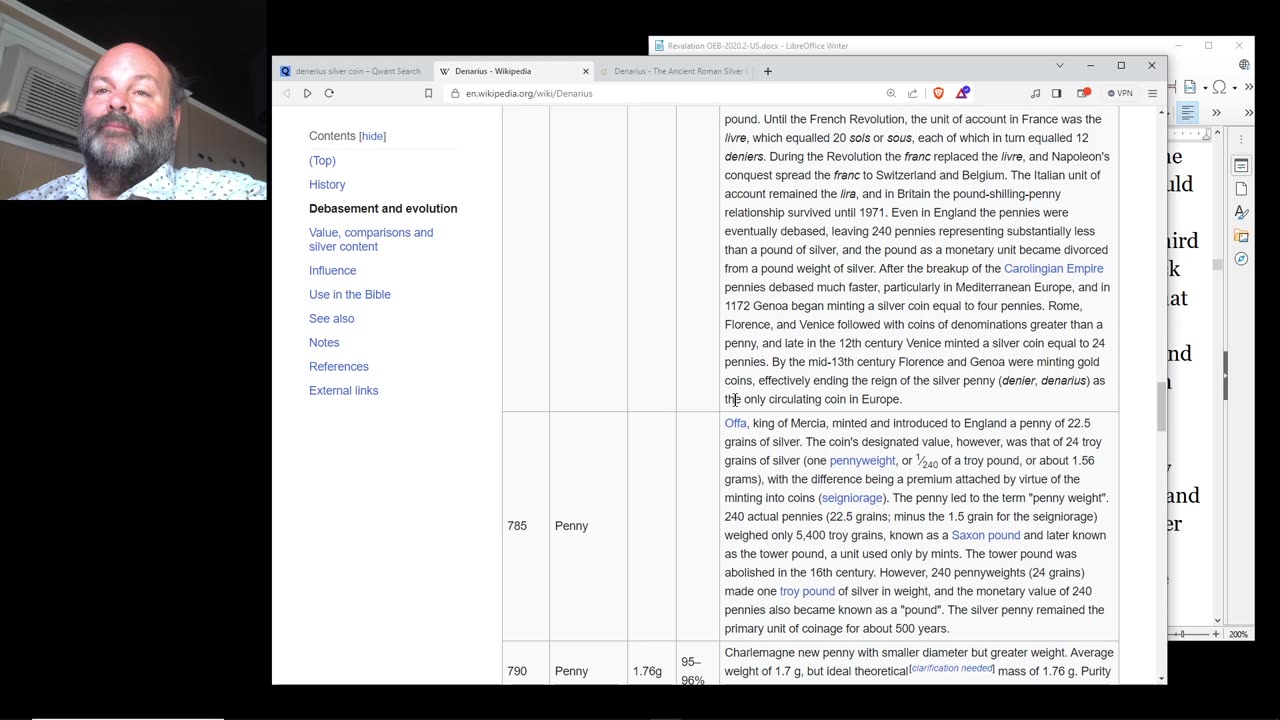The width and height of the screenshot is (1280, 720).
Task: Open Navigator deck in LibreOffice Writer sidebar
Action: 1241,259
